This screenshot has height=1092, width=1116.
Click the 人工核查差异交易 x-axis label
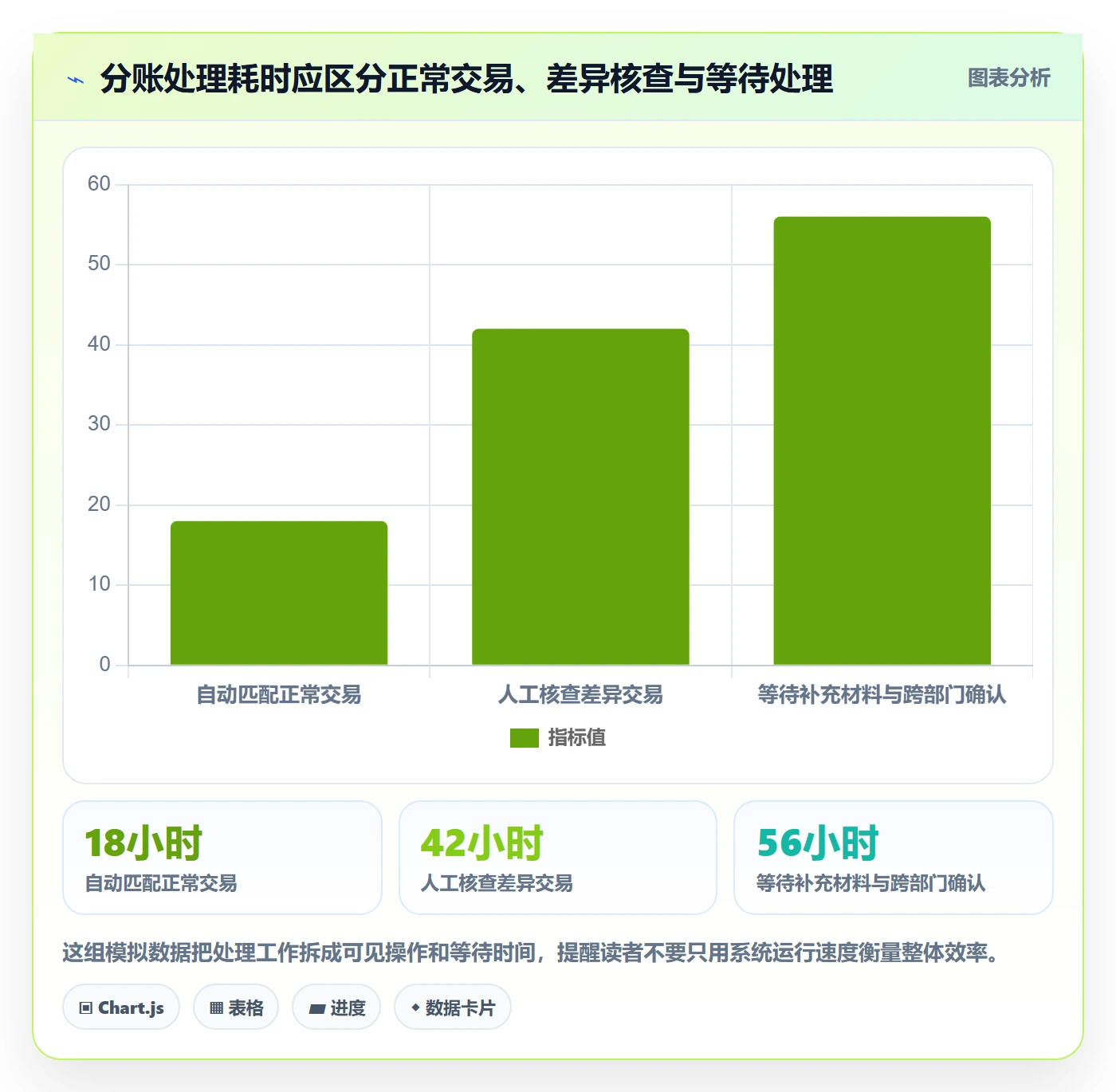point(580,695)
